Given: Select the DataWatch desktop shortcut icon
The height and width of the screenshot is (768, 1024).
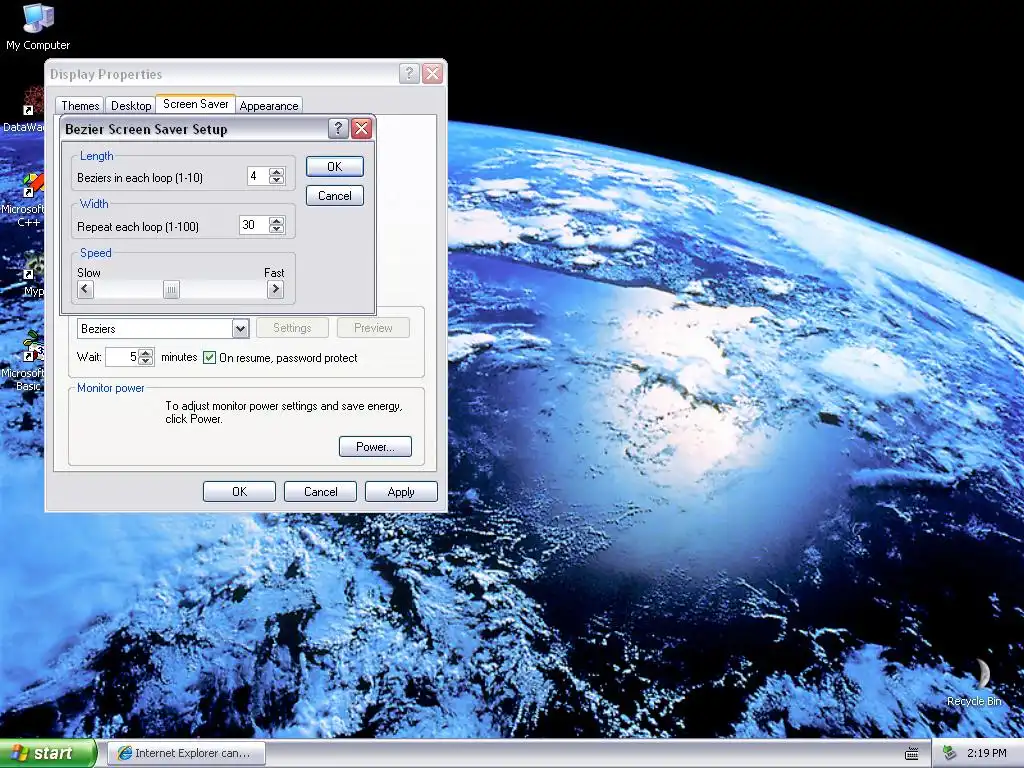Looking at the screenshot, I should pos(23,111).
